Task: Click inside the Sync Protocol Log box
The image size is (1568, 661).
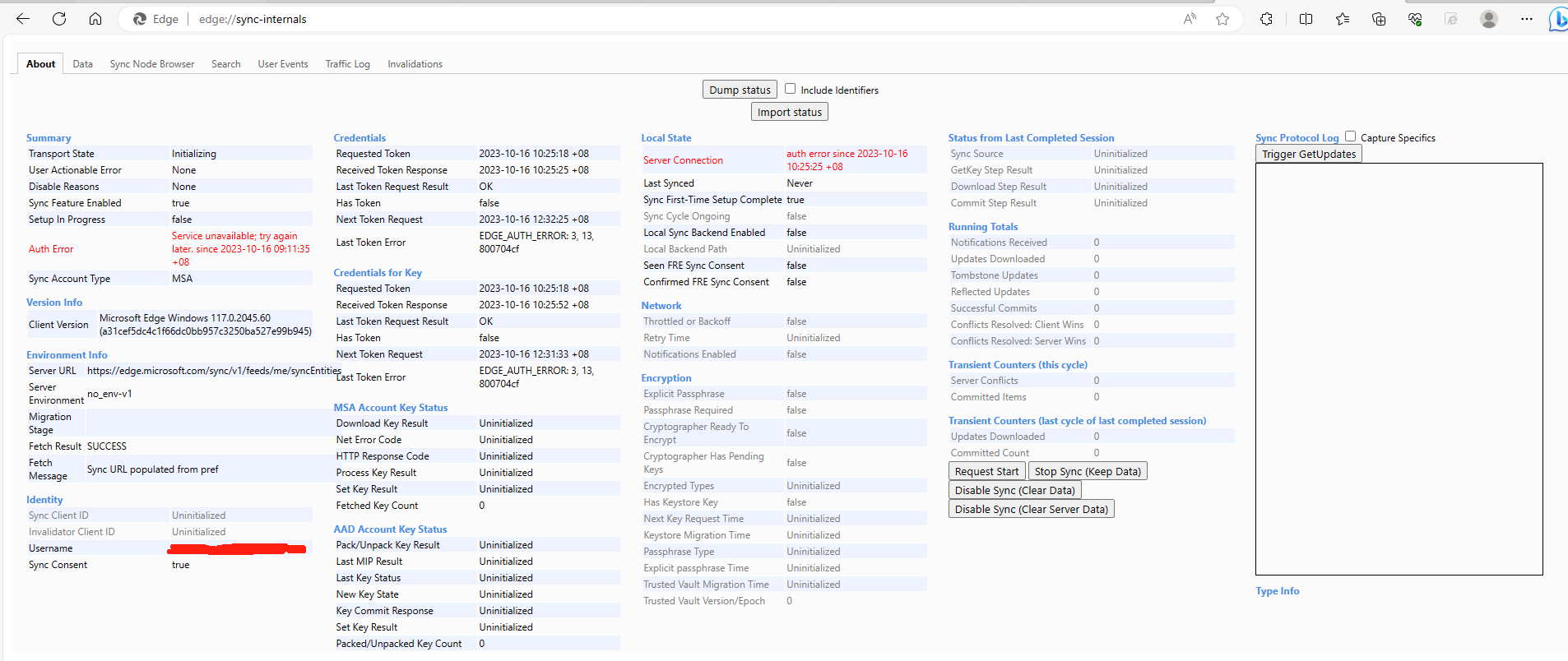Action: [x=1399, y=368]
